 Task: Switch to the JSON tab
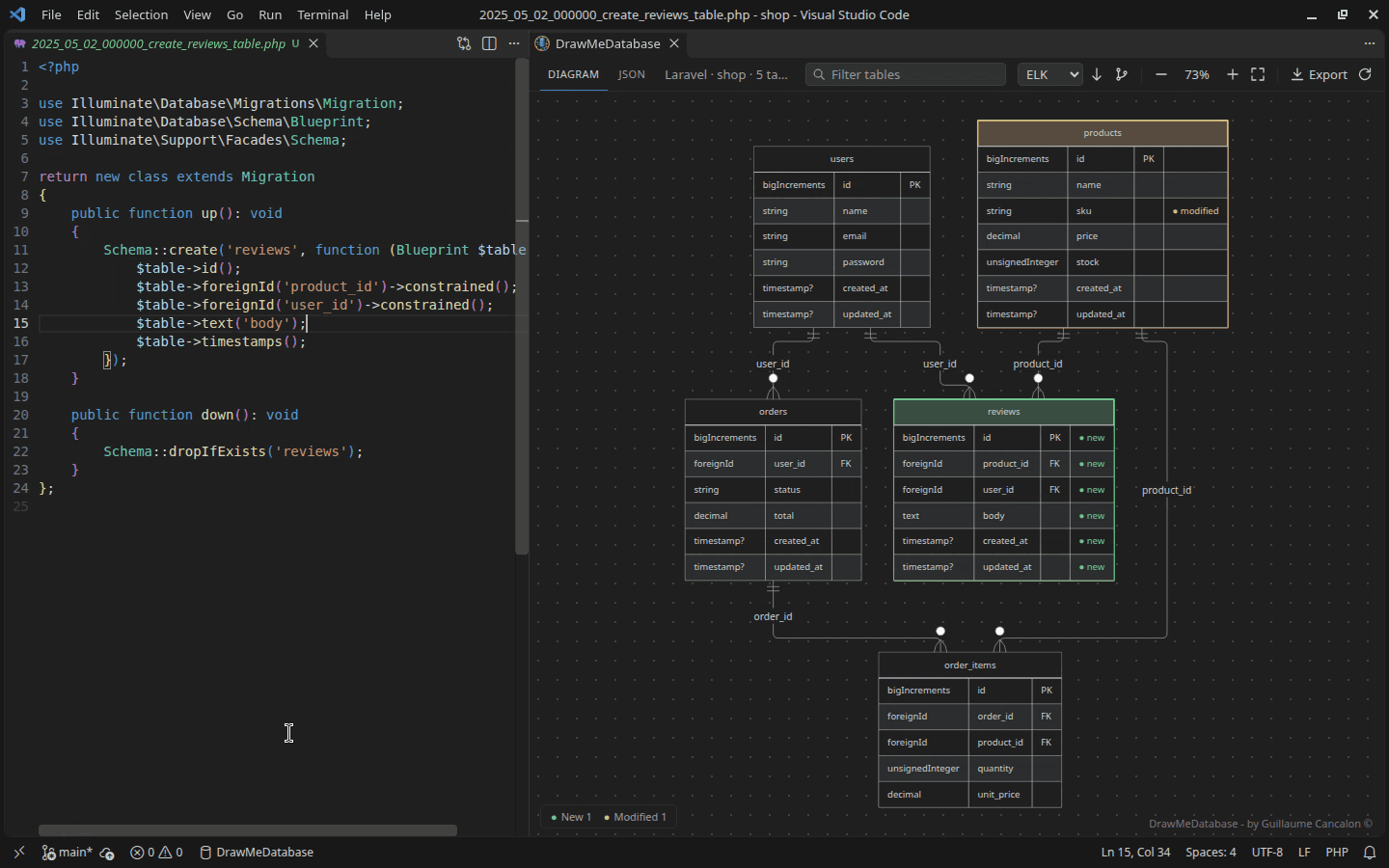(632, 74)
